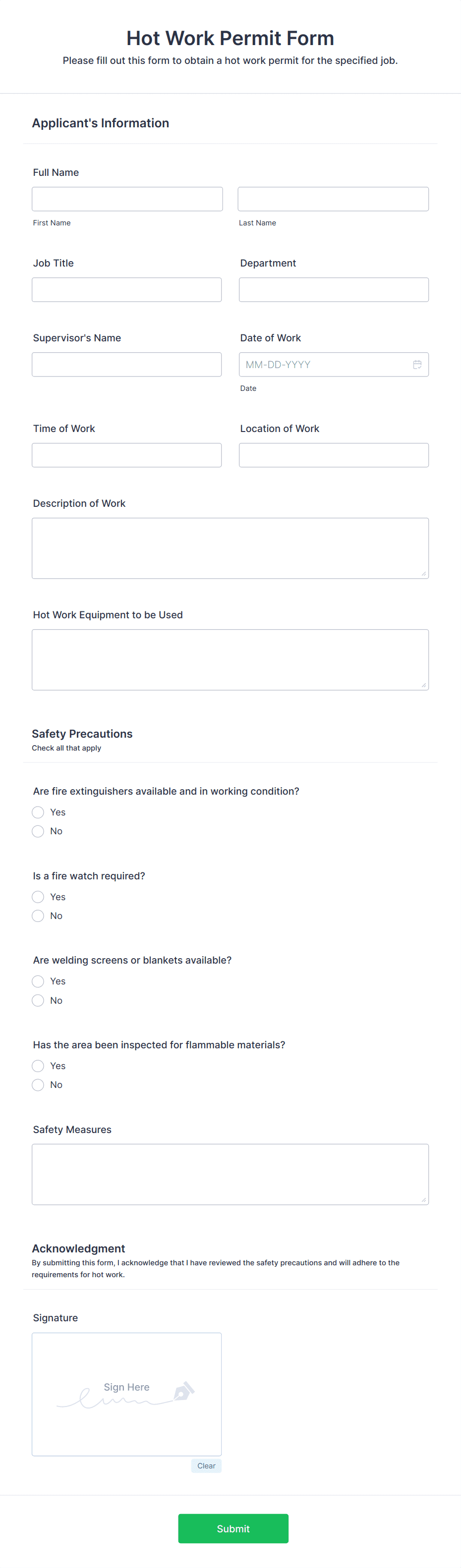The width and height of the screenshot is (461, 1568).
Task: Click the Location of Work field
Action: pyautogui.click(x=333, y=455)
